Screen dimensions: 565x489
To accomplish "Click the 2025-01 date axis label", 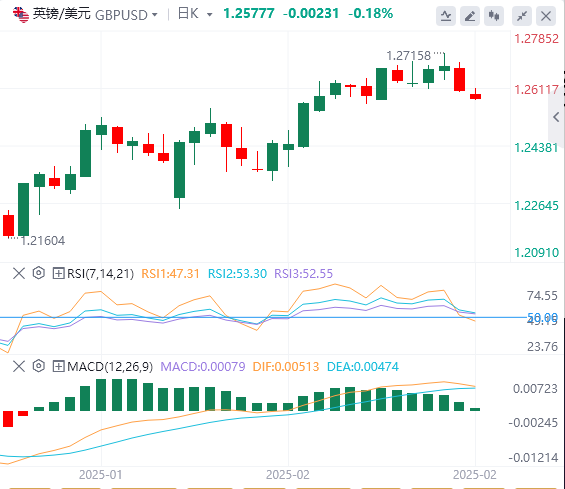I will pyautogui.click(x=101, y=475).
